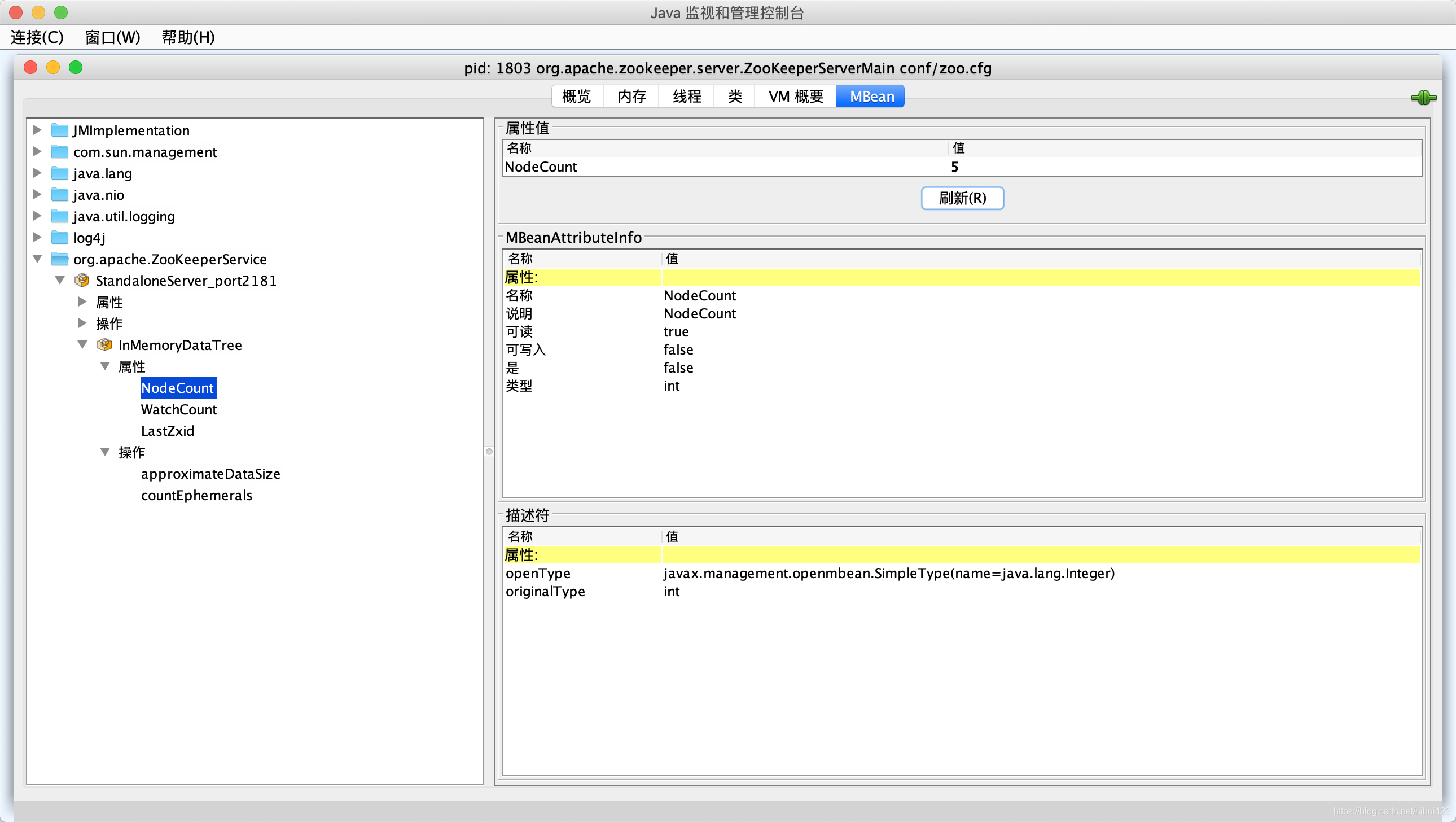Switch to the VM 概要 tab
This screenshot has width=1456, height=822.
pyautogui.click(x=796, y=97)
